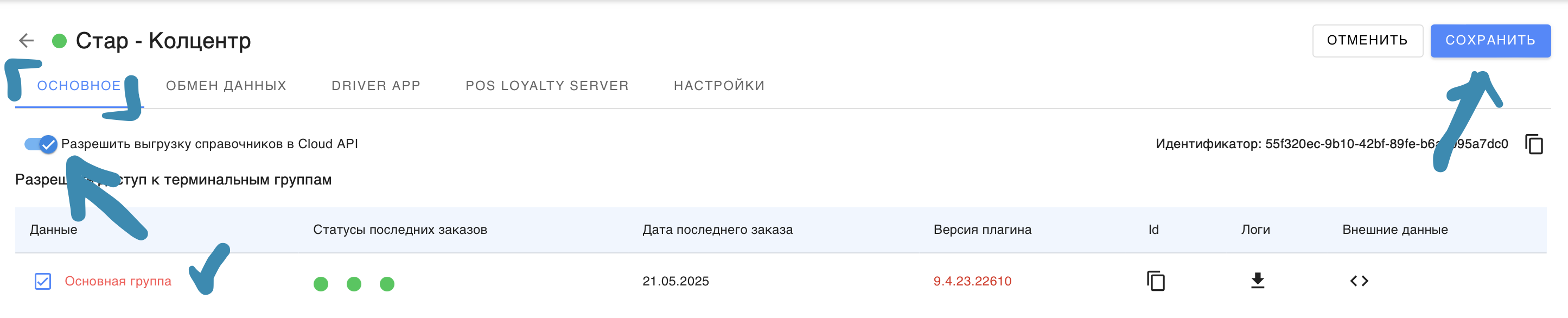Click the first green order status dot
This screenshot has height=318, width=1568.
(321, 284)
